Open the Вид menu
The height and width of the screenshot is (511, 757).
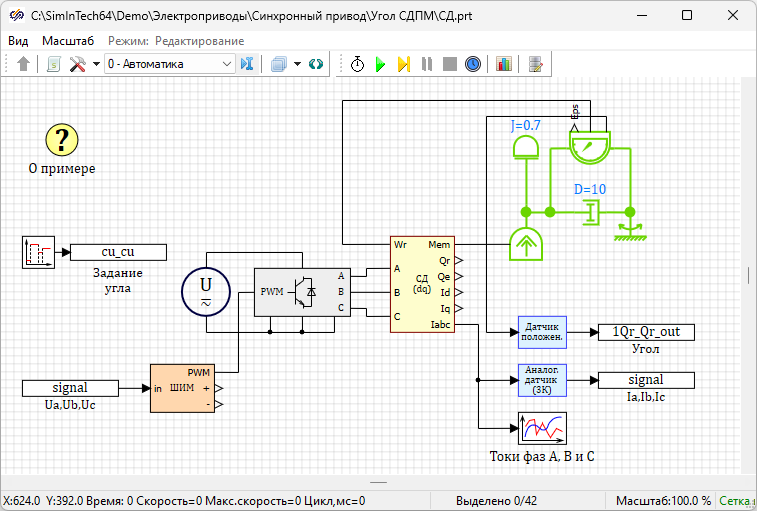pyautogui.click(x=18, y=41)
